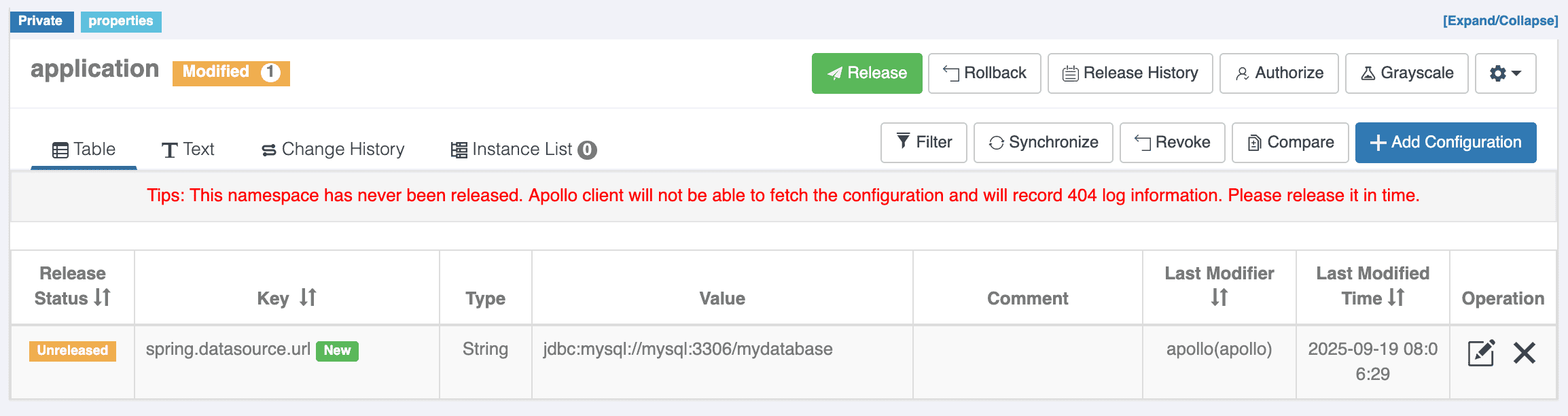Click the edit icon for spring.datasource.url
Image resolution: width=1568 pixels, height=416 pixels.
point(1480,353)
